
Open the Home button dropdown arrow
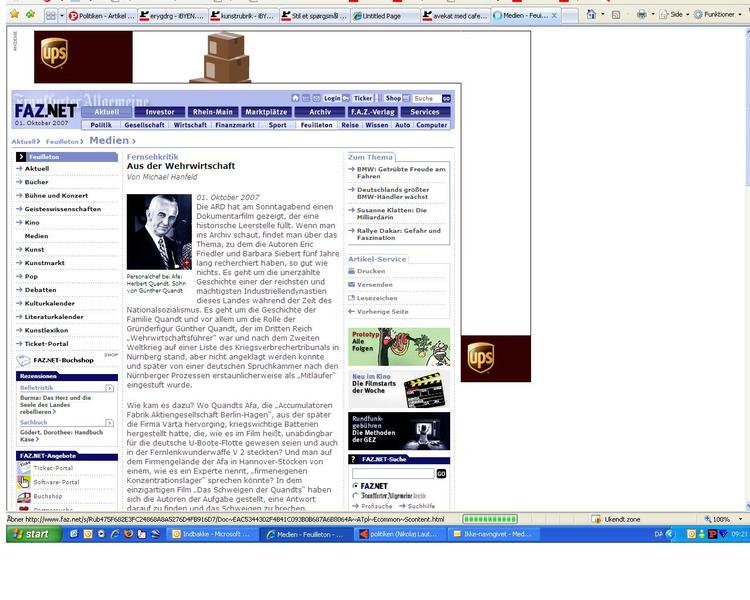pos(602,14)
